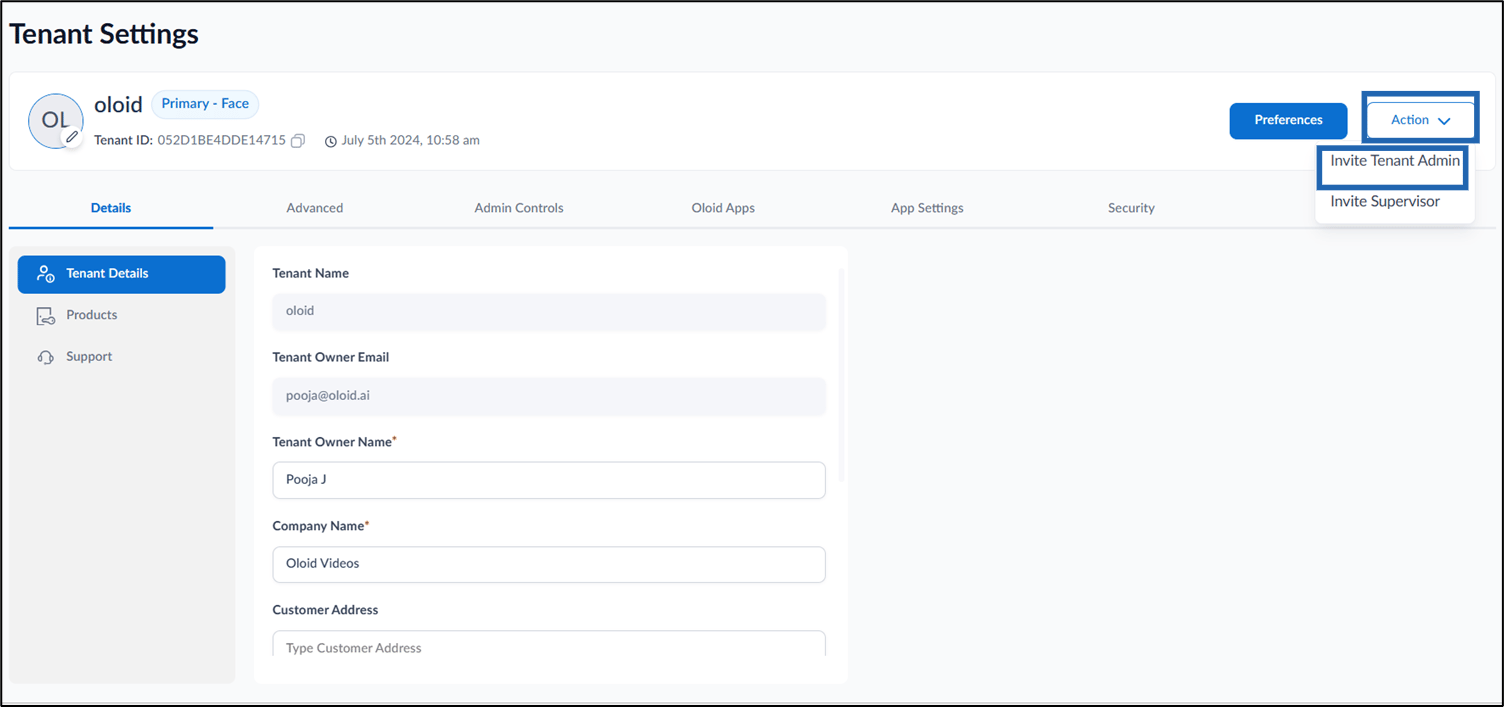Image resolution: width=1504 pixels, height=707 pixels.
Task: Click the clock icon beside July 5th date
Action: click(x=331, y=141)
